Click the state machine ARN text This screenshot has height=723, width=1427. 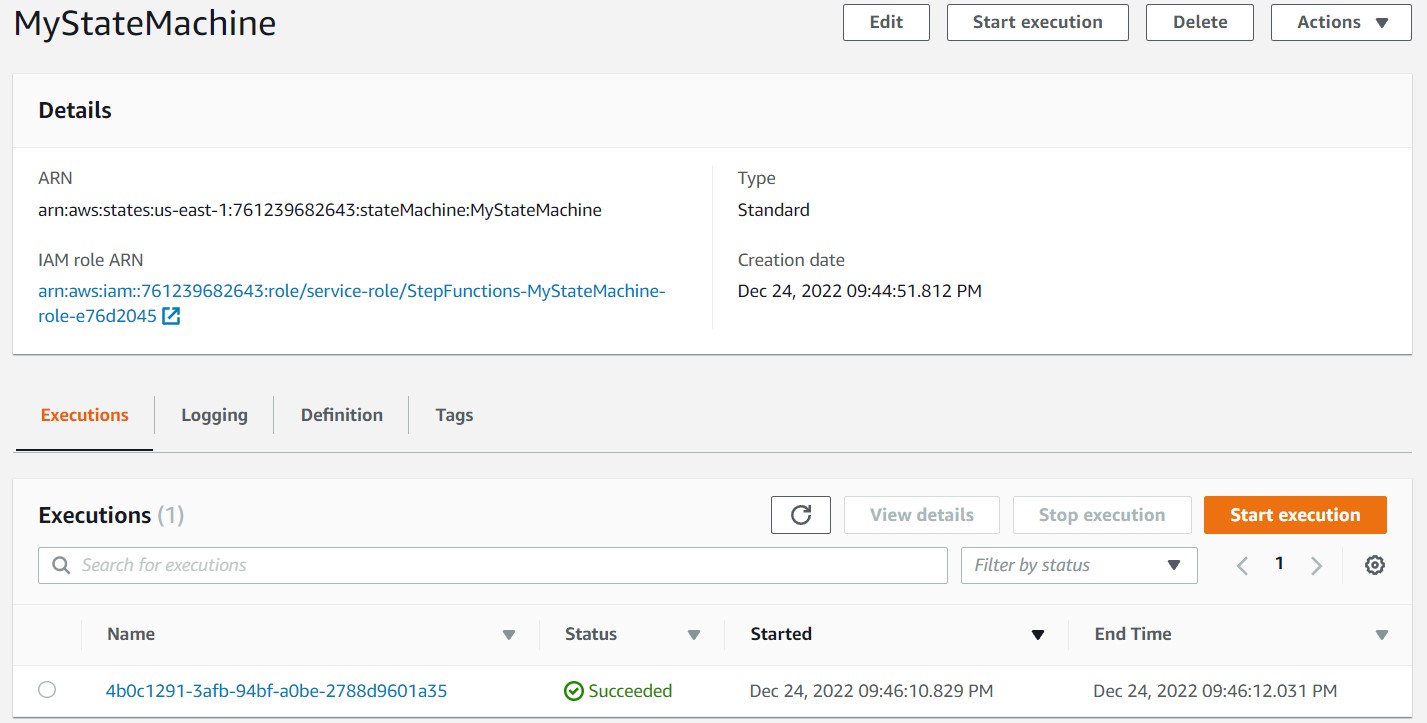(320, 210)
